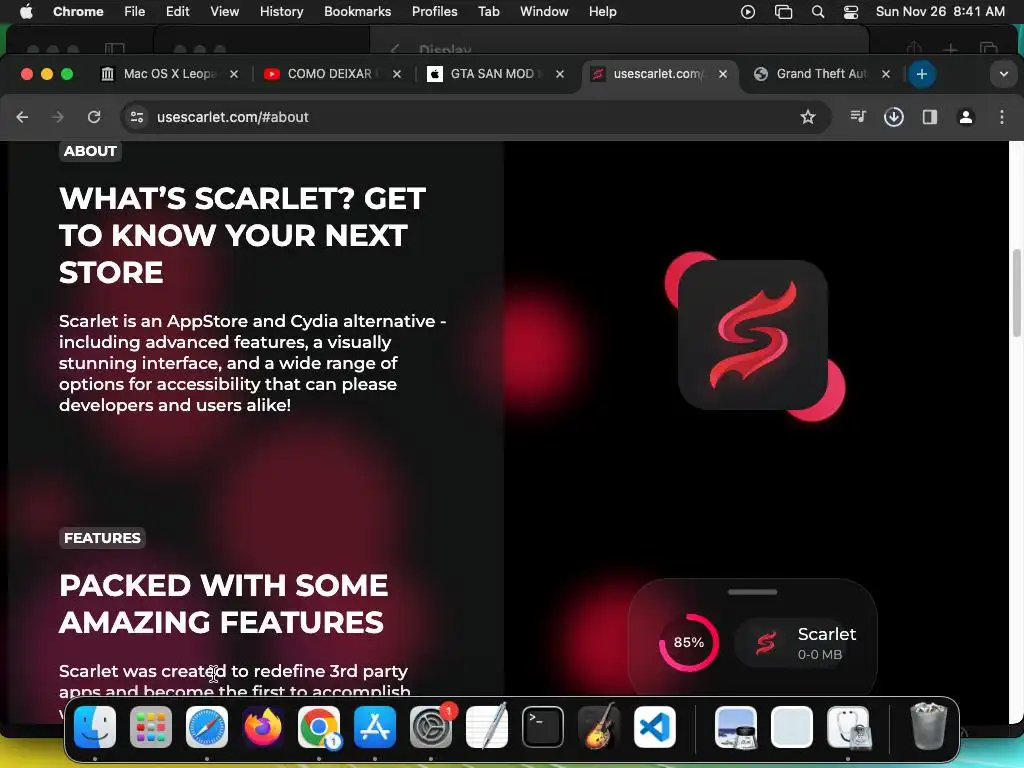The width and height of the screenshot is (1024, 768).
Task: Open TextEdit from the Dock
Action: click(487, 727)
